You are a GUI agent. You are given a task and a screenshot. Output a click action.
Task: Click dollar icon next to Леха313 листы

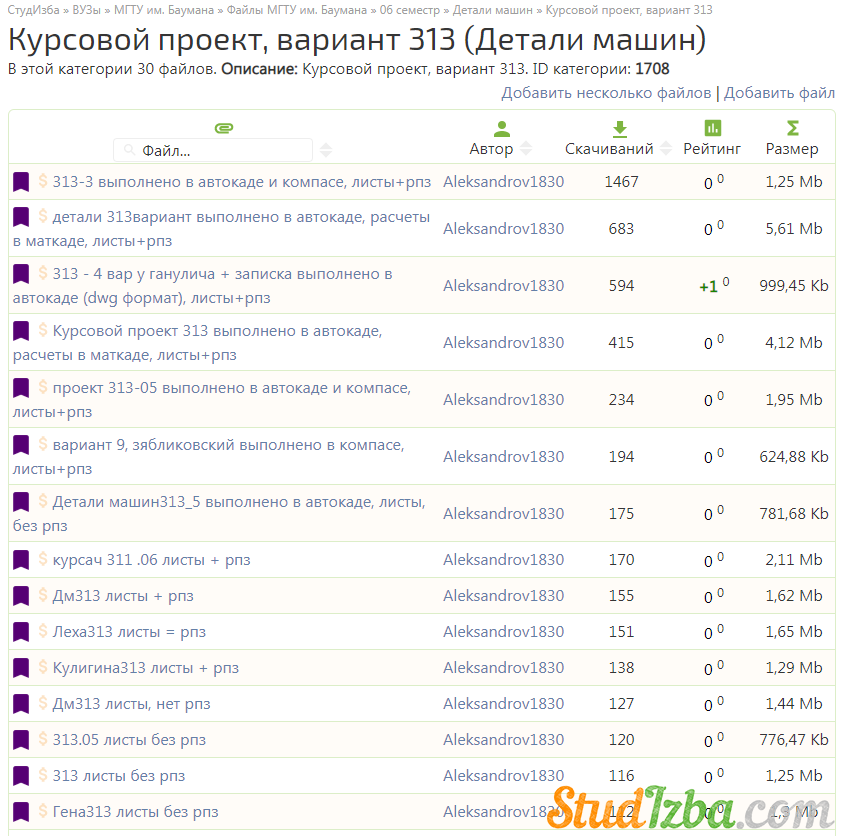click(x=43, y=630)
